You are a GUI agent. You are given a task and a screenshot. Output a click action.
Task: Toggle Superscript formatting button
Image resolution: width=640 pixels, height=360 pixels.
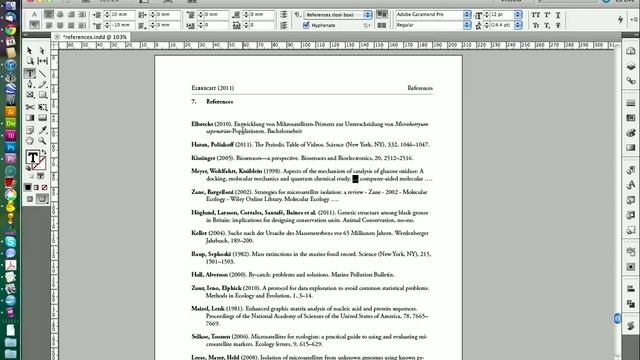(547, 15)
